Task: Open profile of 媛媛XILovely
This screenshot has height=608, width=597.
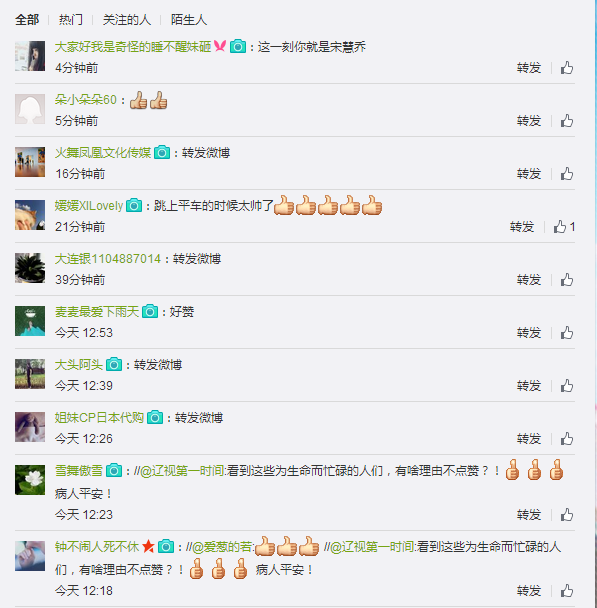Action: point(89,206)
